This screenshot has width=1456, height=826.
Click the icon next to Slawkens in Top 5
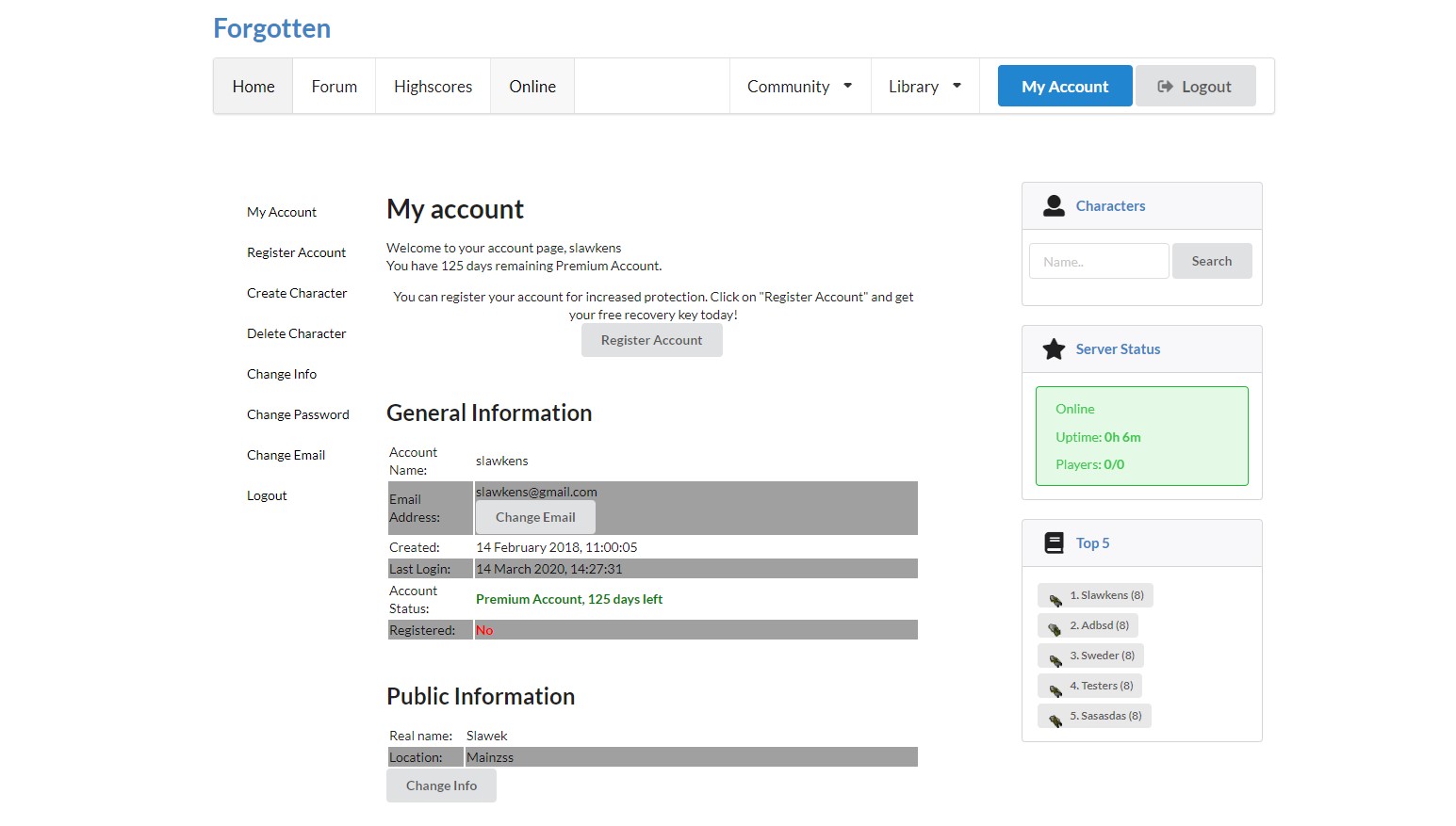1055,597
